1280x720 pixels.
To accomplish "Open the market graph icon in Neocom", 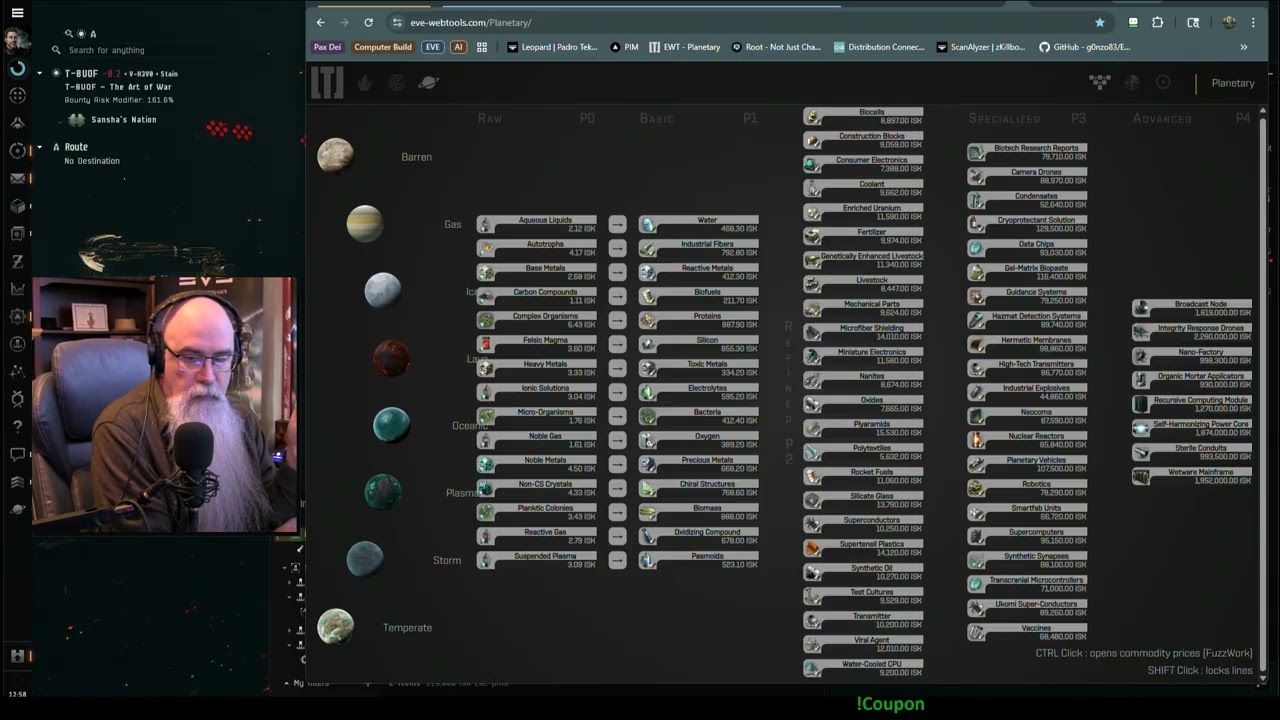I will pyautogui.click(x=17, y=289).
